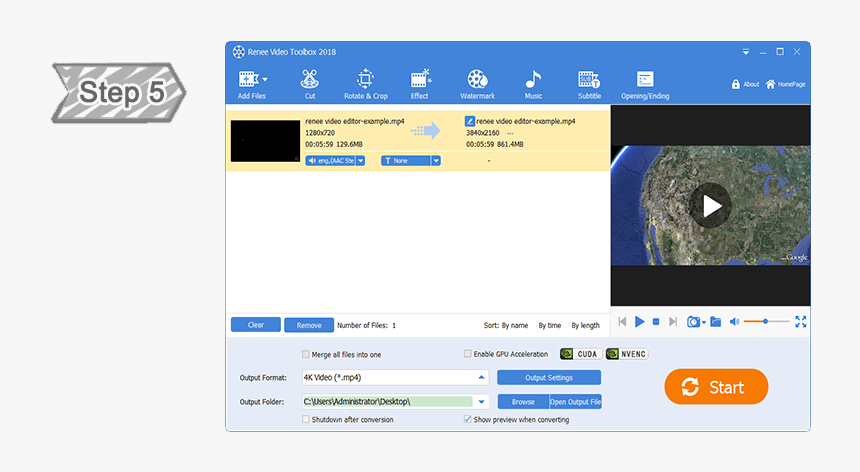Screen dimensions: 860x472
Task: Select the source file name renee video editor-example.mp4
Action: point(355,121)
